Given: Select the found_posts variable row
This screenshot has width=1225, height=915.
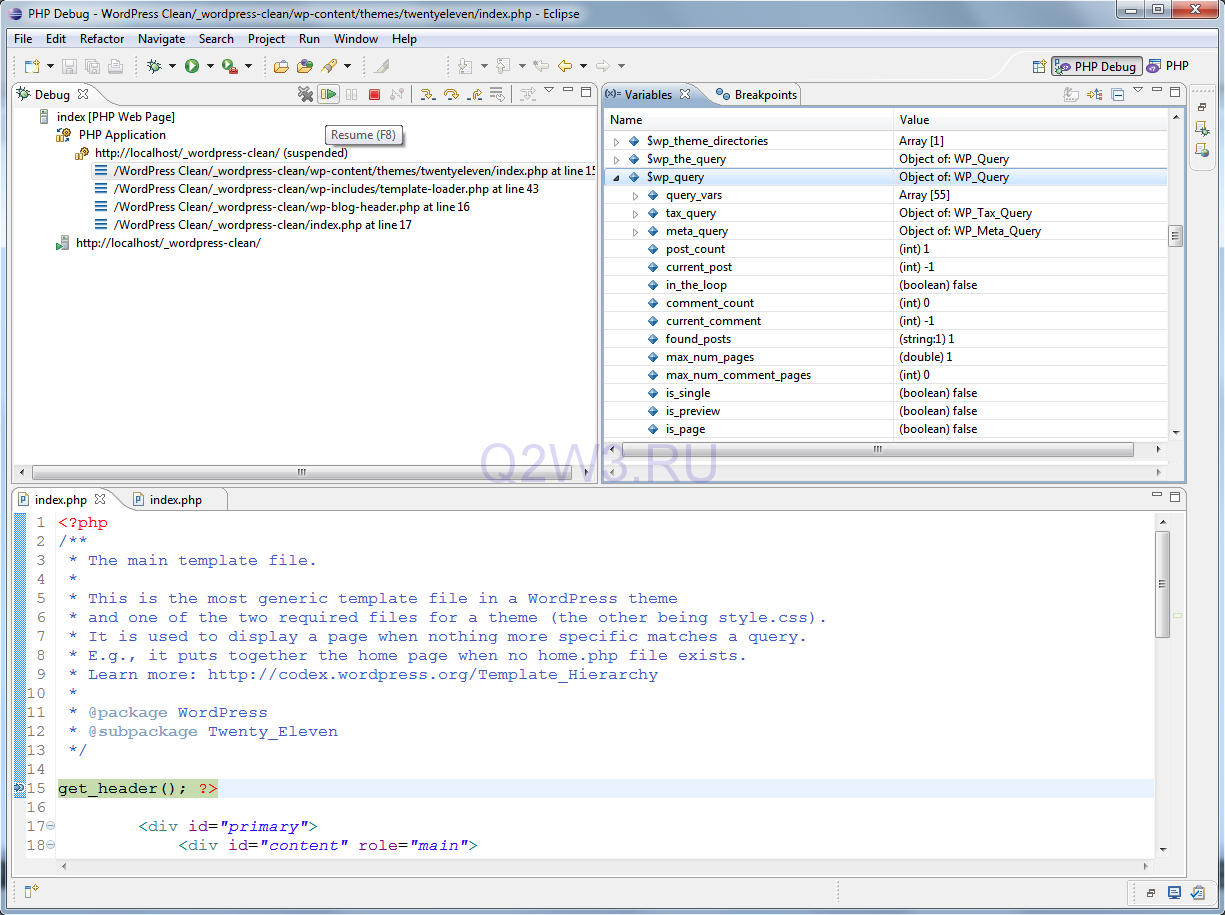Looking at the screenshot, I should [885, 339].
